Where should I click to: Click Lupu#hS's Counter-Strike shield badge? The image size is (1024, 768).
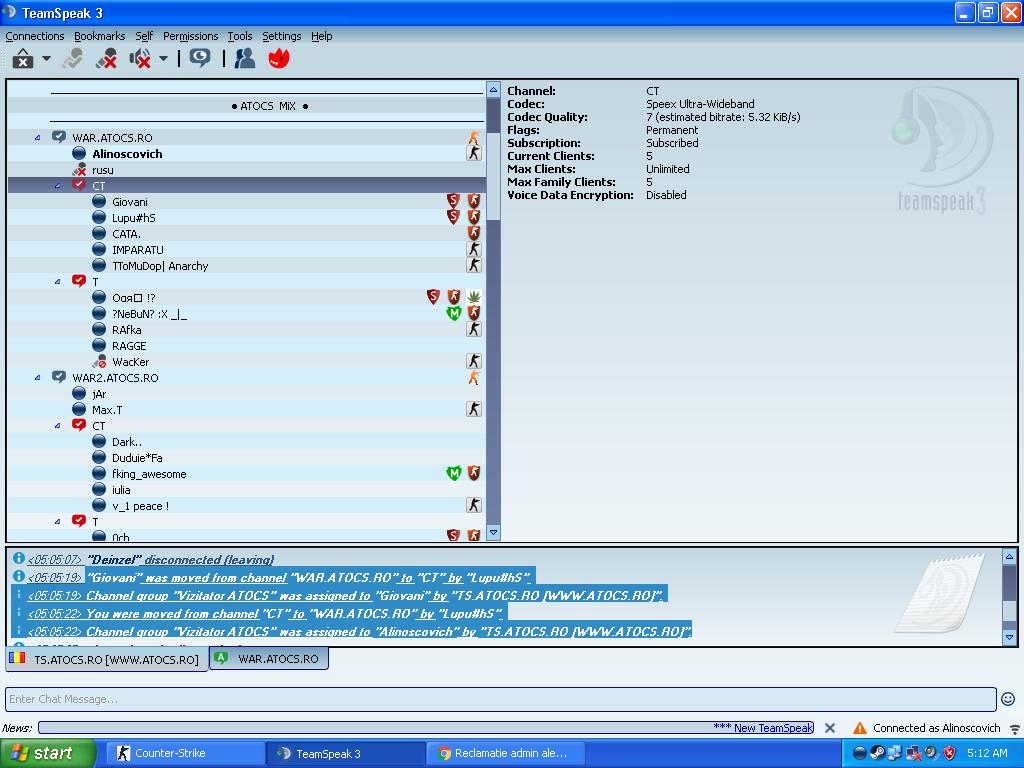pos(474,217)
